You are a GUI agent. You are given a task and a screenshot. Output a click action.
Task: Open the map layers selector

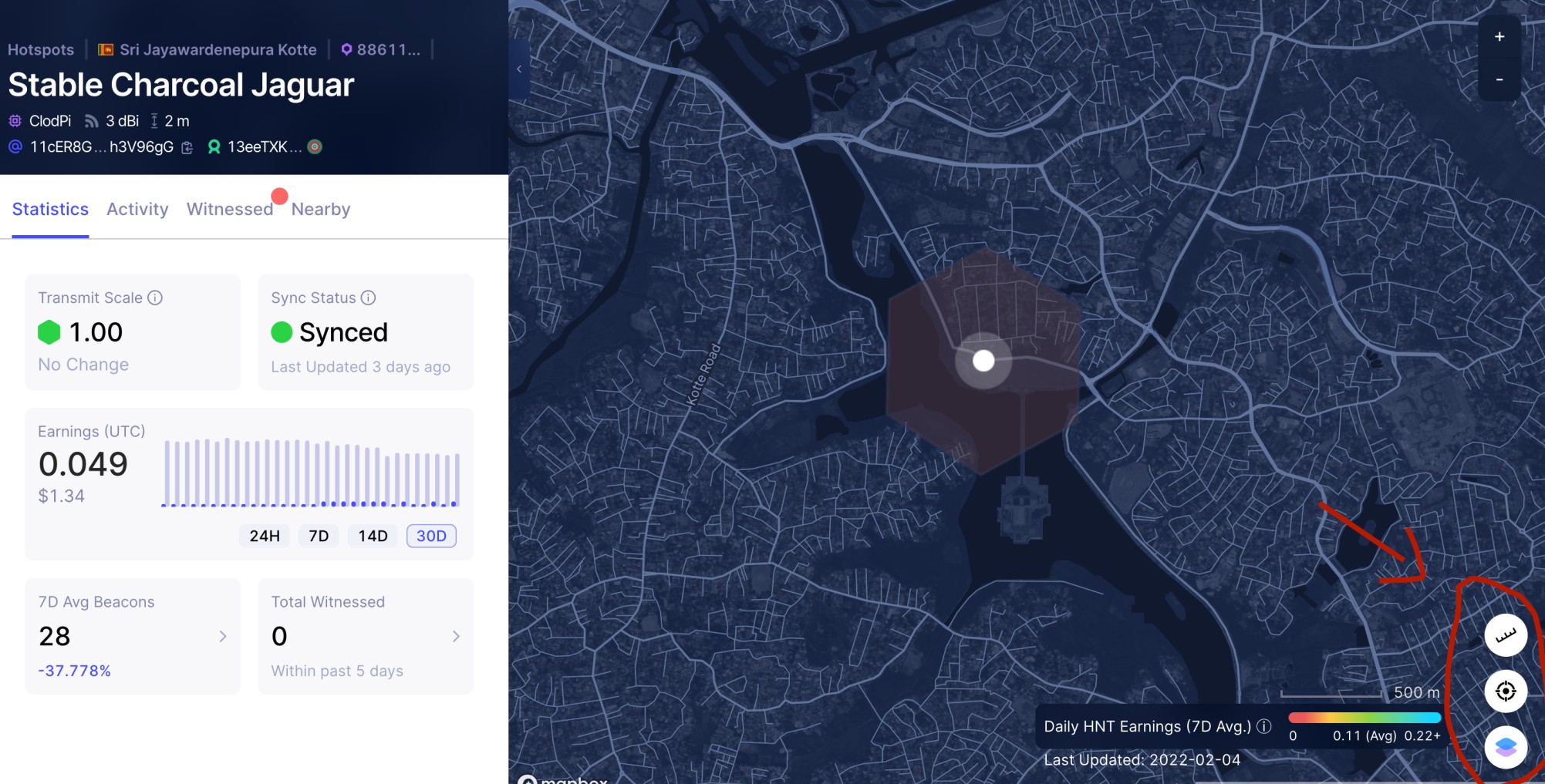coord(1506,747)
